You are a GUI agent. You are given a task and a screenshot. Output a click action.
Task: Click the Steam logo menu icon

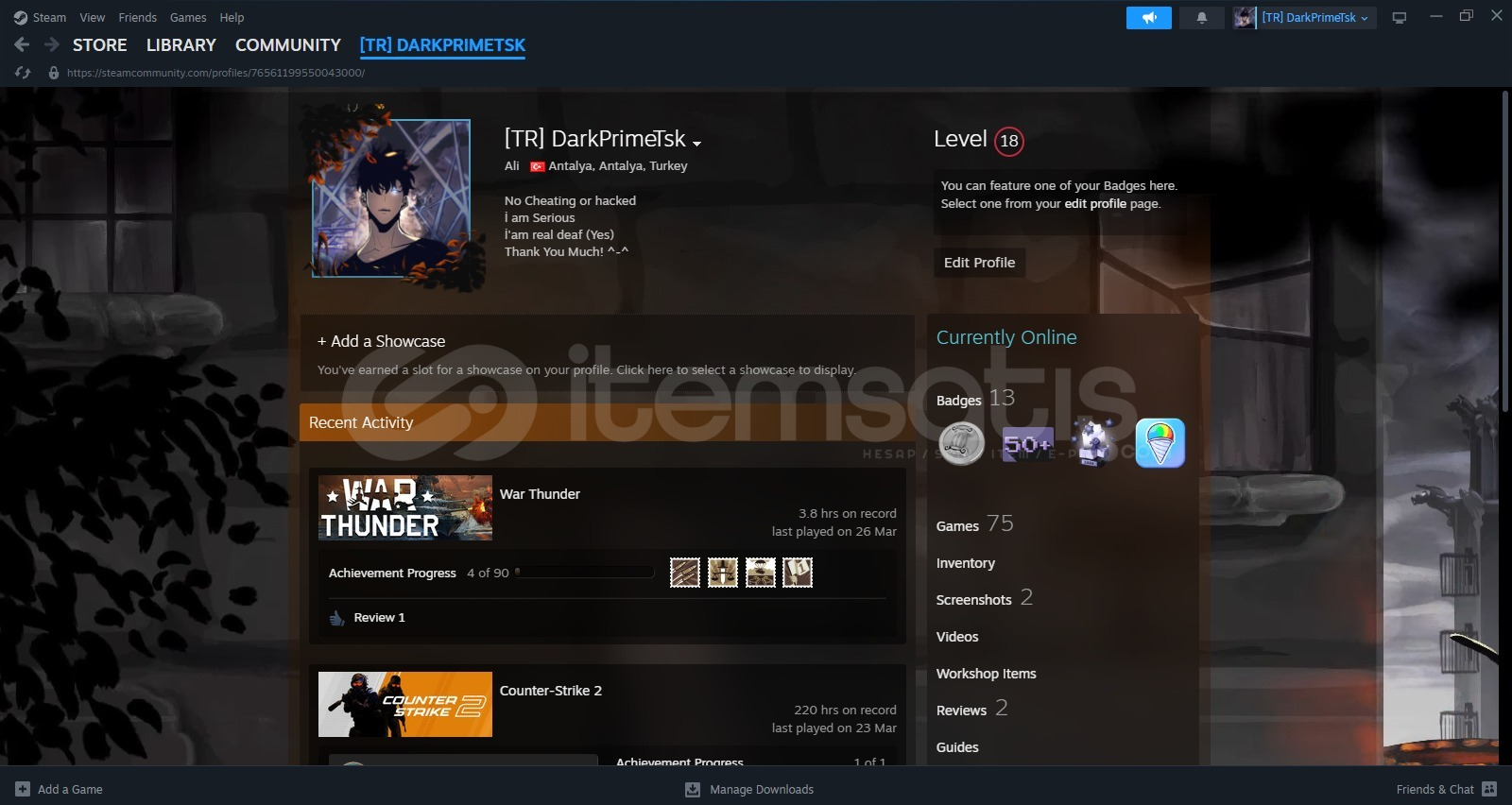pos(21,17)
